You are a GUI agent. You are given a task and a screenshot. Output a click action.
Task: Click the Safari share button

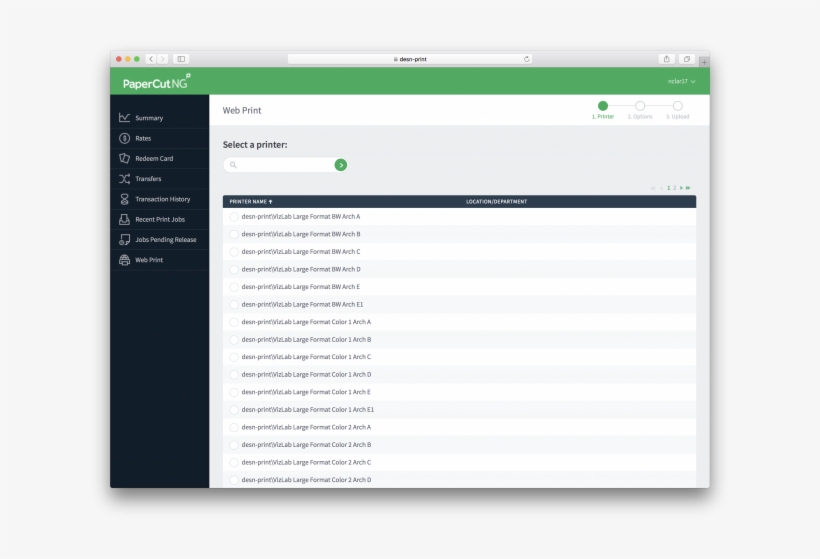666,59
